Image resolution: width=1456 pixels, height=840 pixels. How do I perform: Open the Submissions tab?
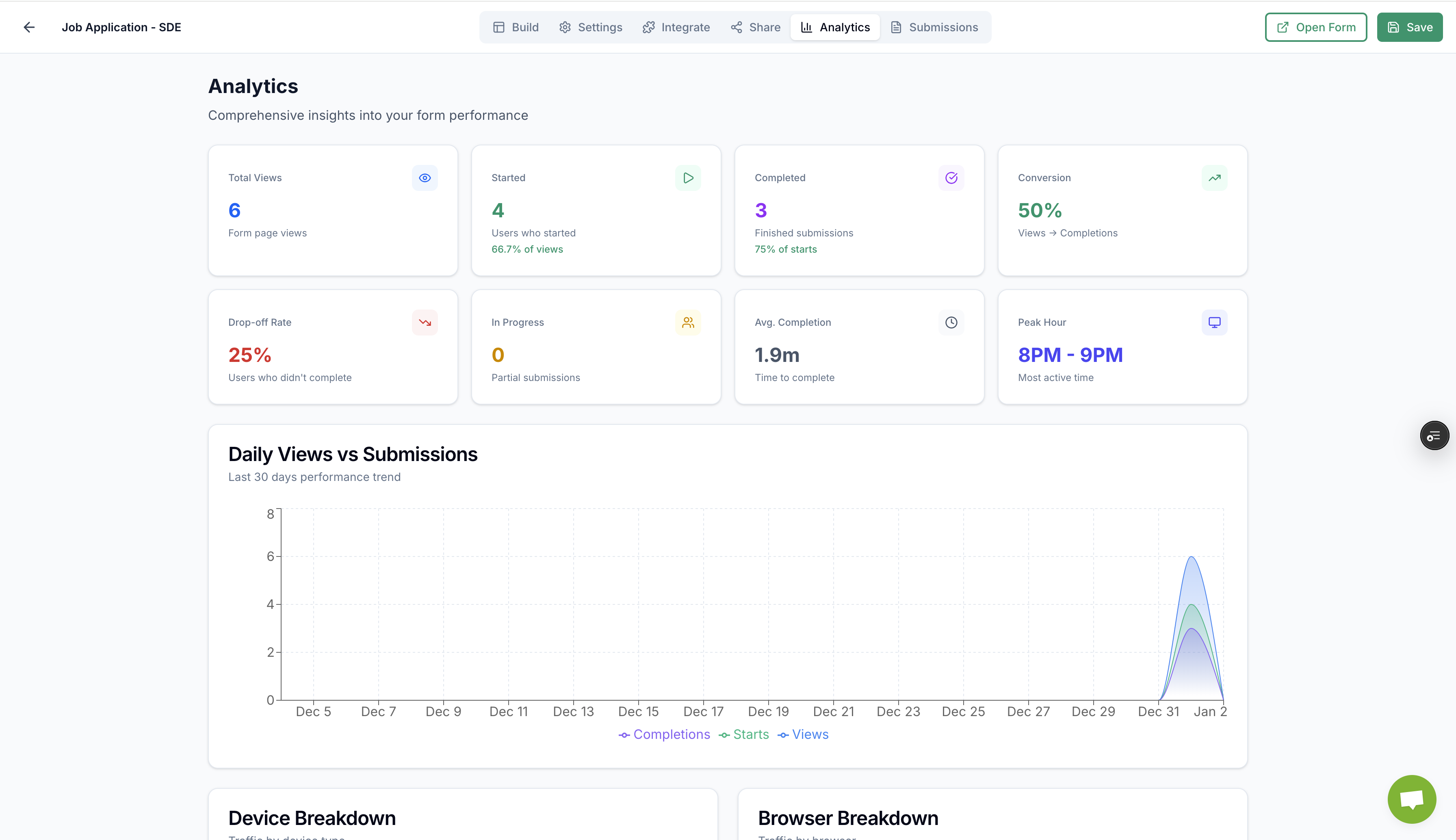pyautogui.click(x=934, y=27)
